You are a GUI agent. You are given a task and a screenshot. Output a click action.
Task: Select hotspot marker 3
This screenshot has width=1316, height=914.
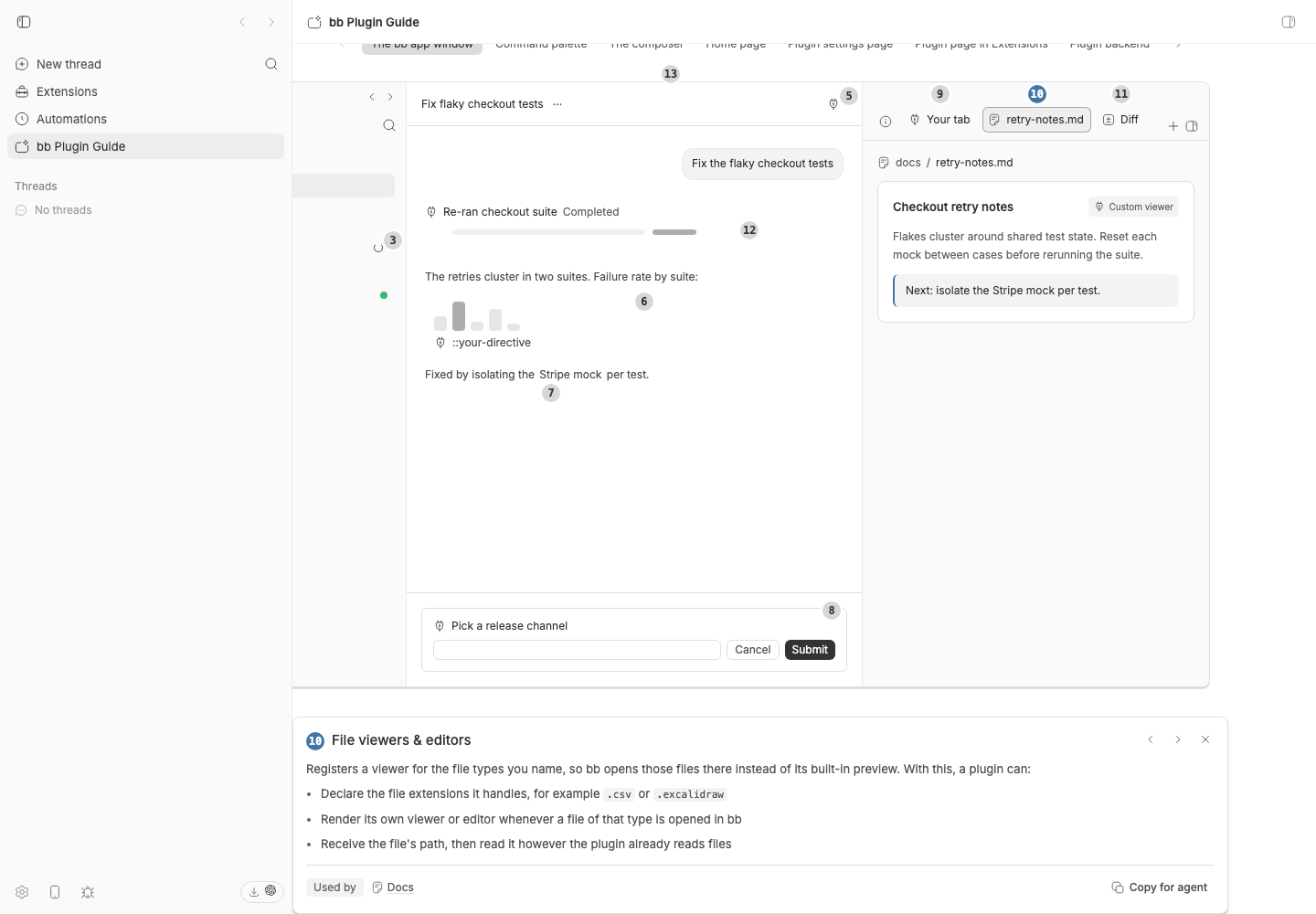point(393,240)
